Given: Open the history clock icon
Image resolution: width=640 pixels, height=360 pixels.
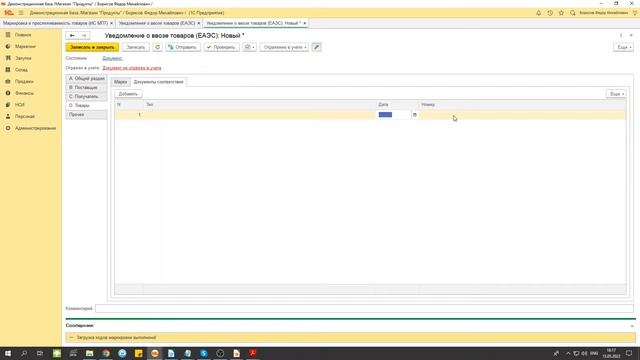Looking at the screenshot, I should (x=550, y=13).
